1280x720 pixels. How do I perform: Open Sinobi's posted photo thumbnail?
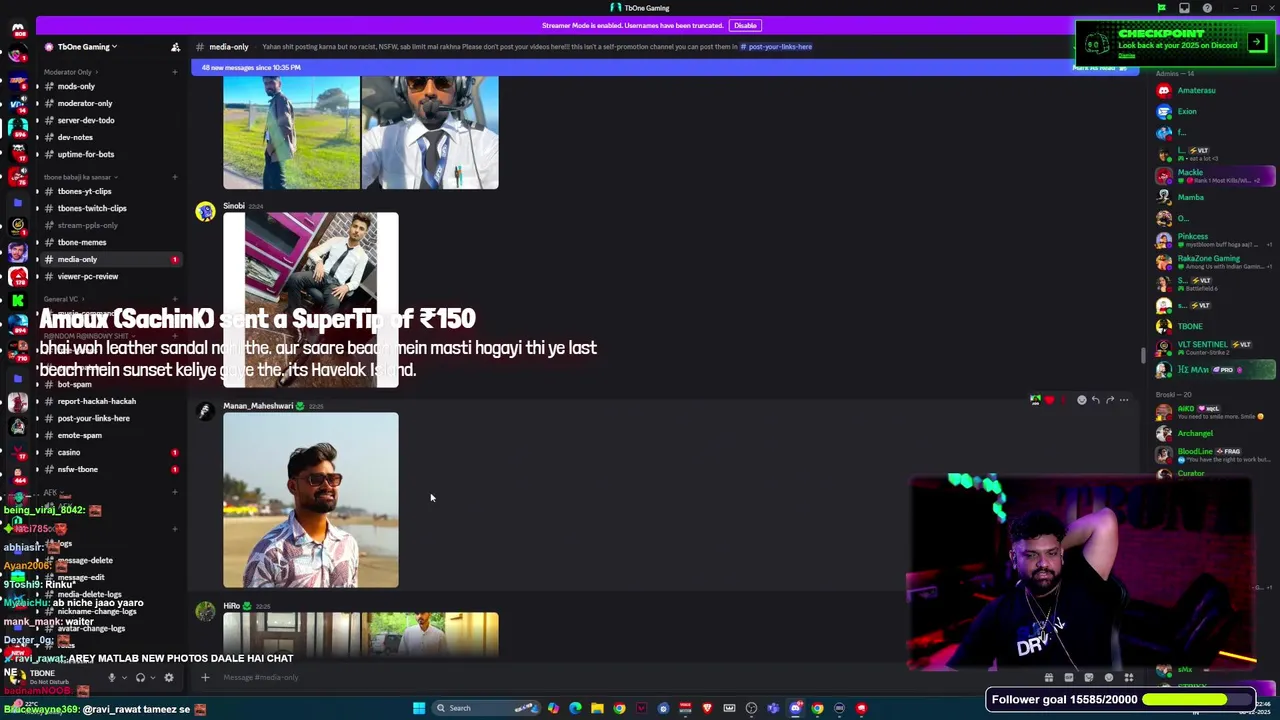[x=311, y=299]
